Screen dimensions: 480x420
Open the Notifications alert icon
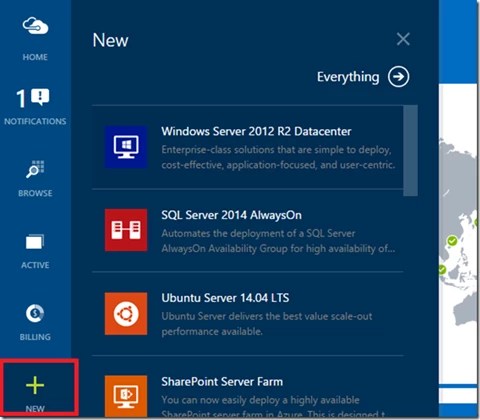[40, 97]
